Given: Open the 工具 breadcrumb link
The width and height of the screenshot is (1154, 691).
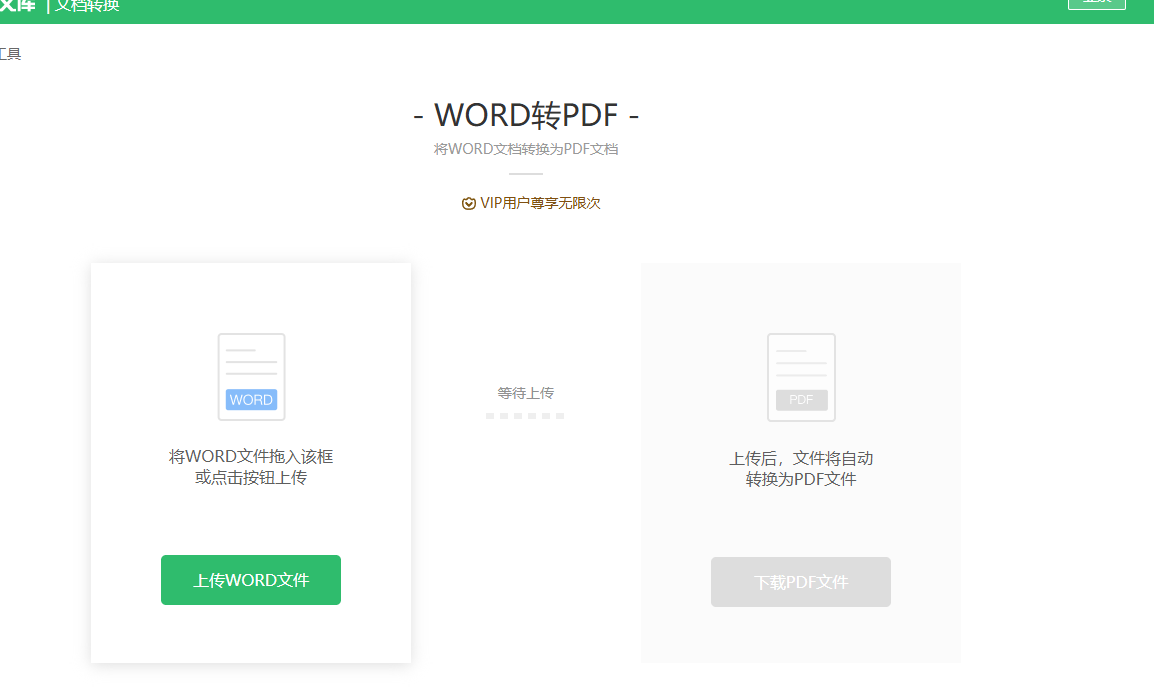Looking at the screenshot, I should tap(11, 54).
